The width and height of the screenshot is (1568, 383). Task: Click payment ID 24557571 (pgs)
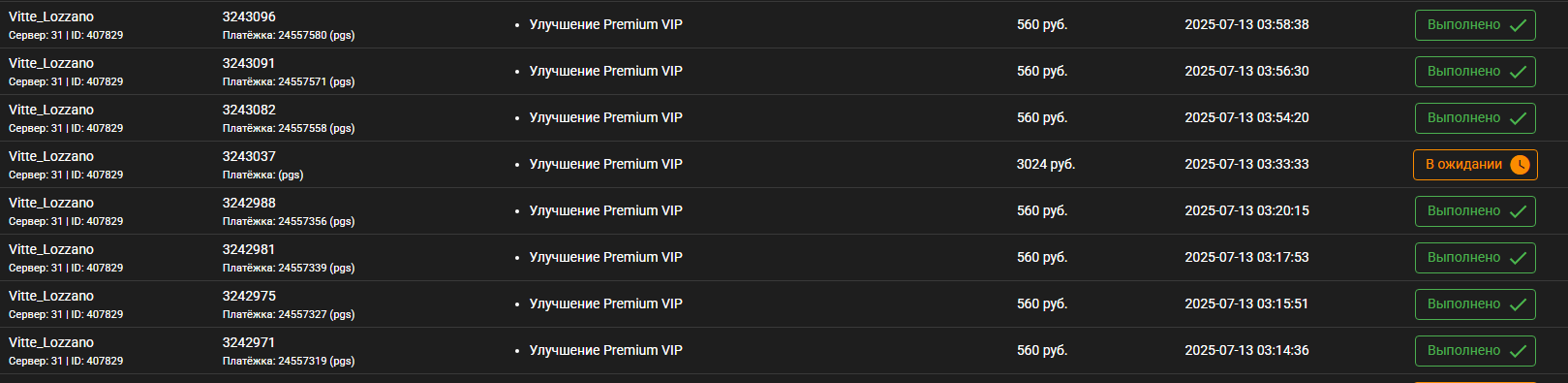tap(289, 81)
